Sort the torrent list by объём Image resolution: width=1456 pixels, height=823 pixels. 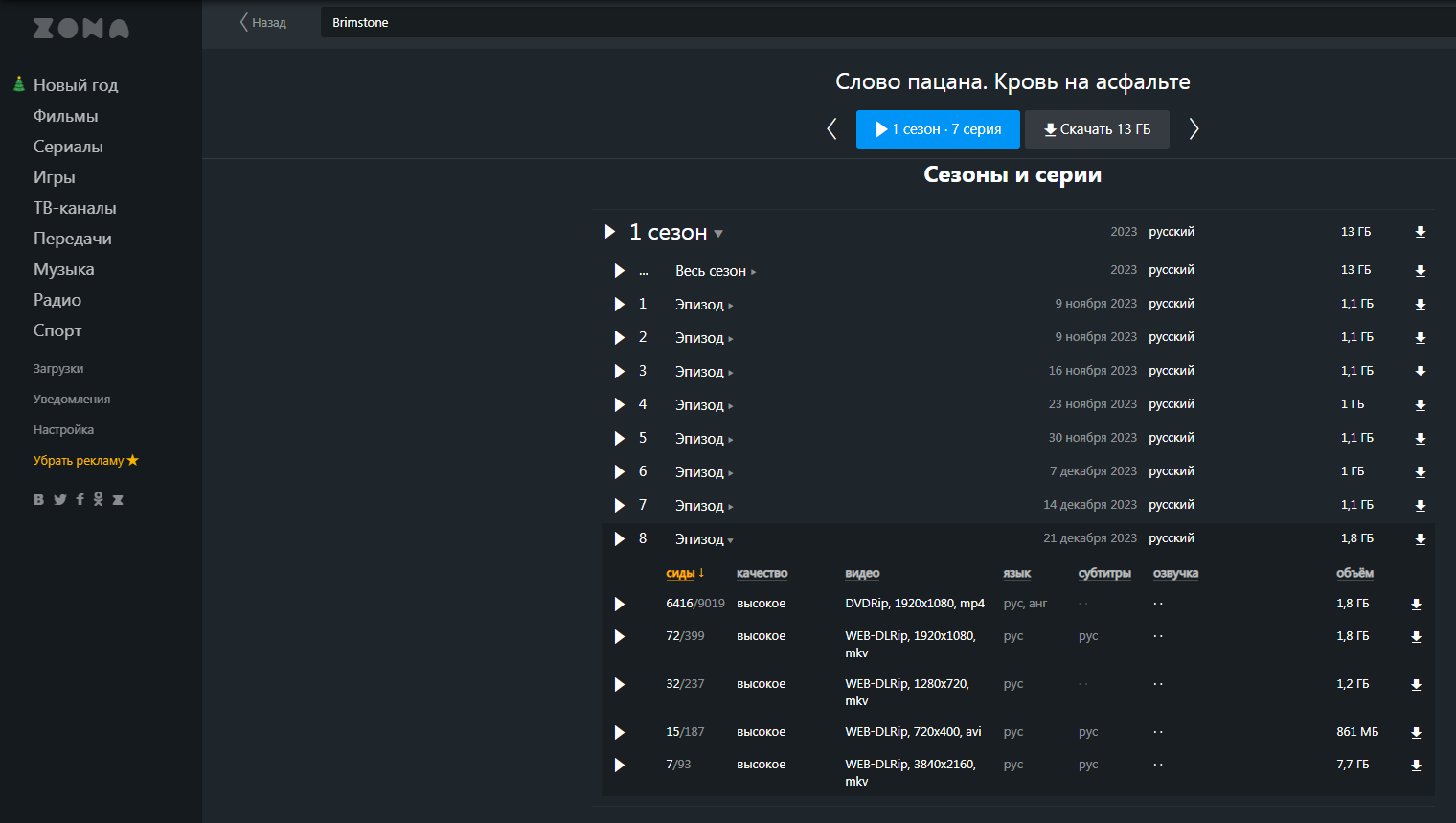click(x=1354, y=573)
